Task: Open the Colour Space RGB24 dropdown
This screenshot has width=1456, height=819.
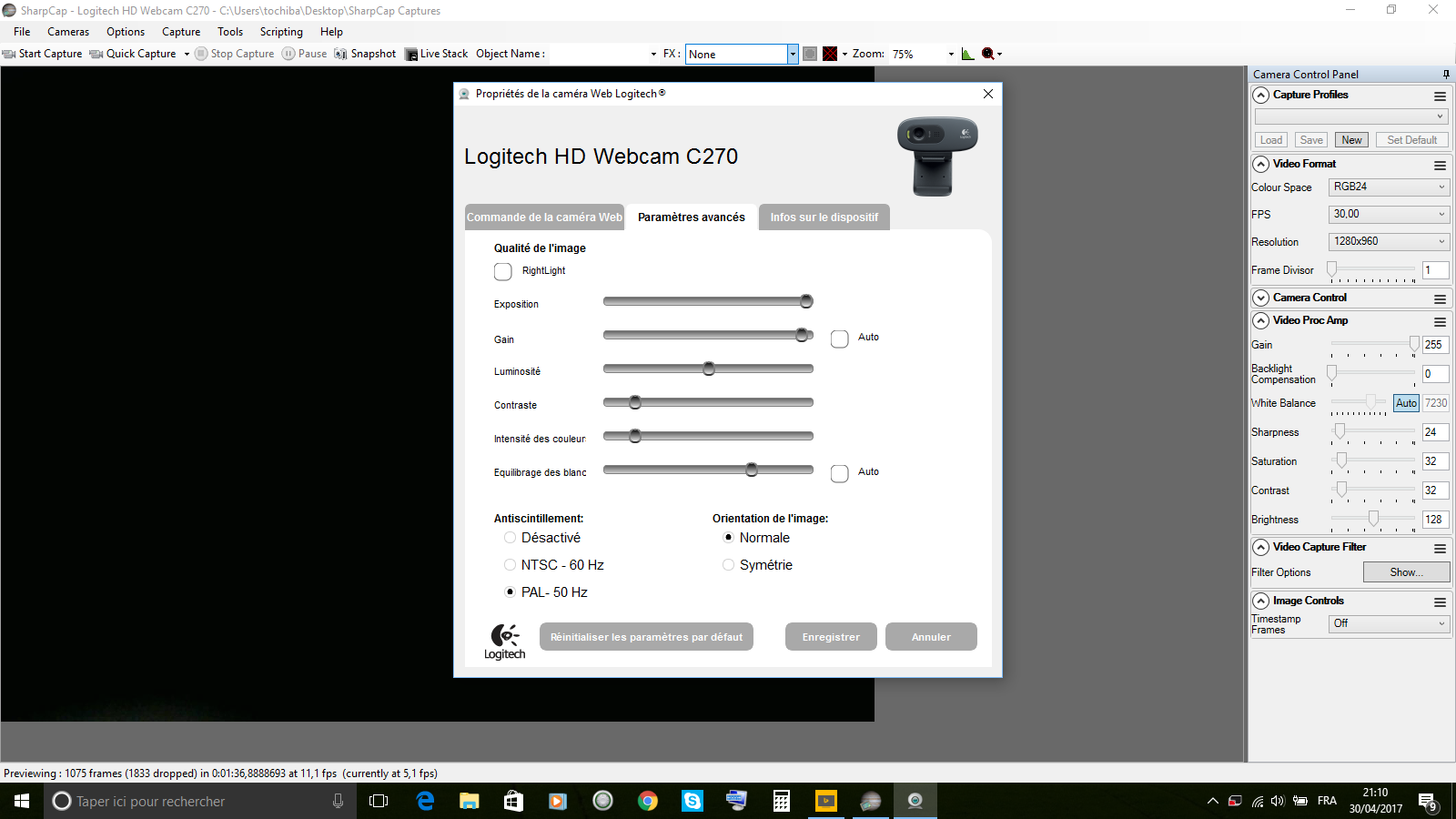Action: [1389, 187]
